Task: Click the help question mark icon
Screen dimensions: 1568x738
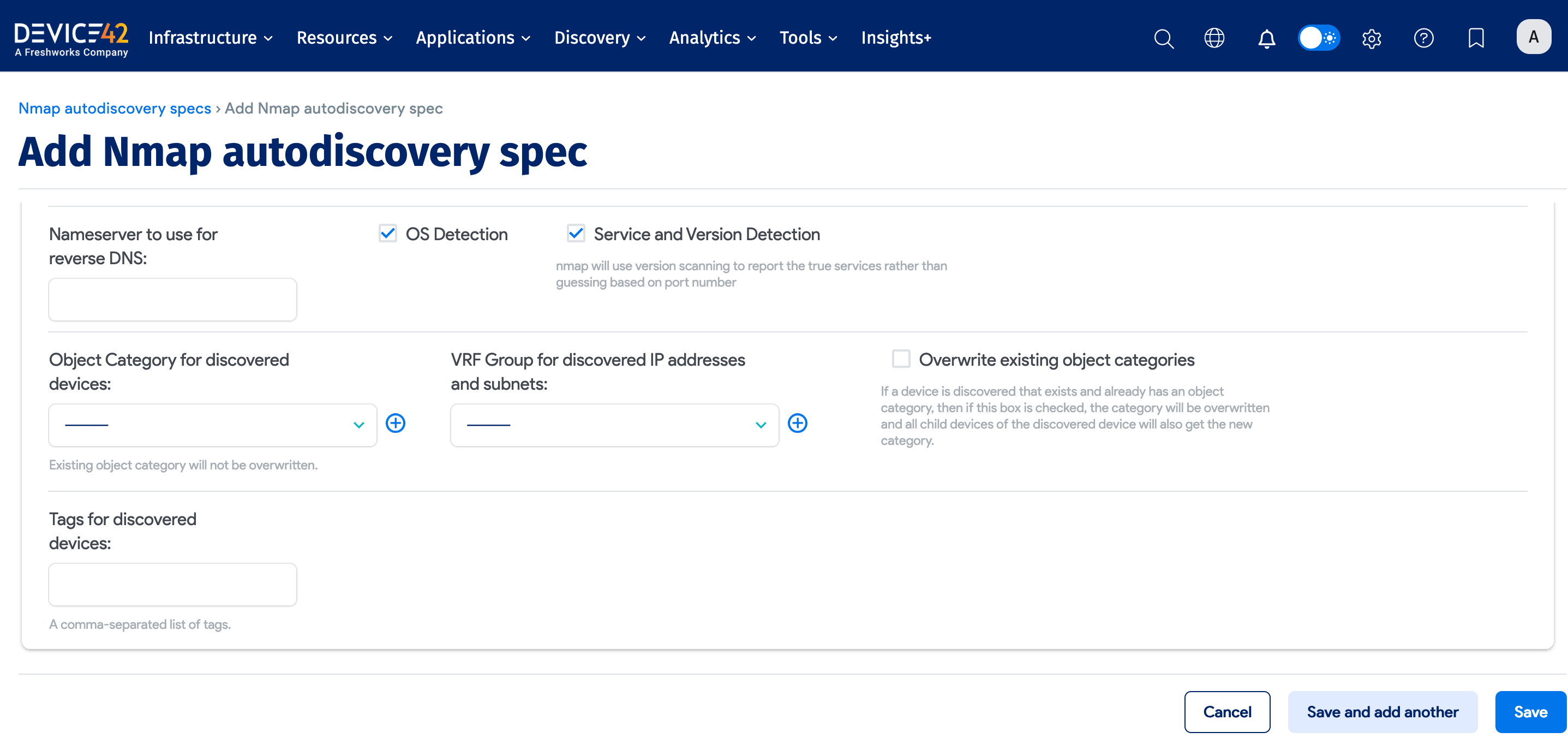Action: click(x=1423, y=38)
